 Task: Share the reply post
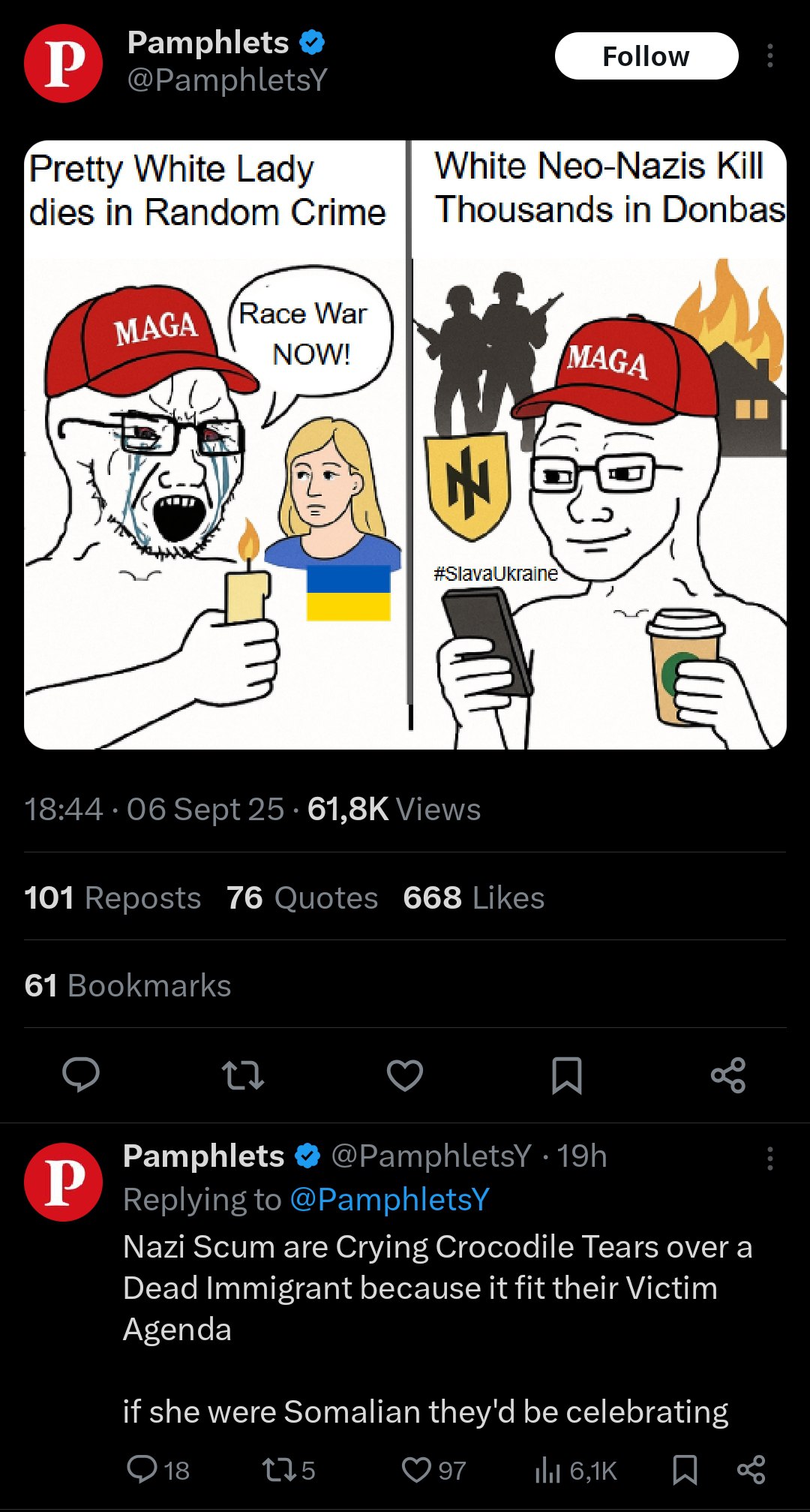pos(751,1469)
